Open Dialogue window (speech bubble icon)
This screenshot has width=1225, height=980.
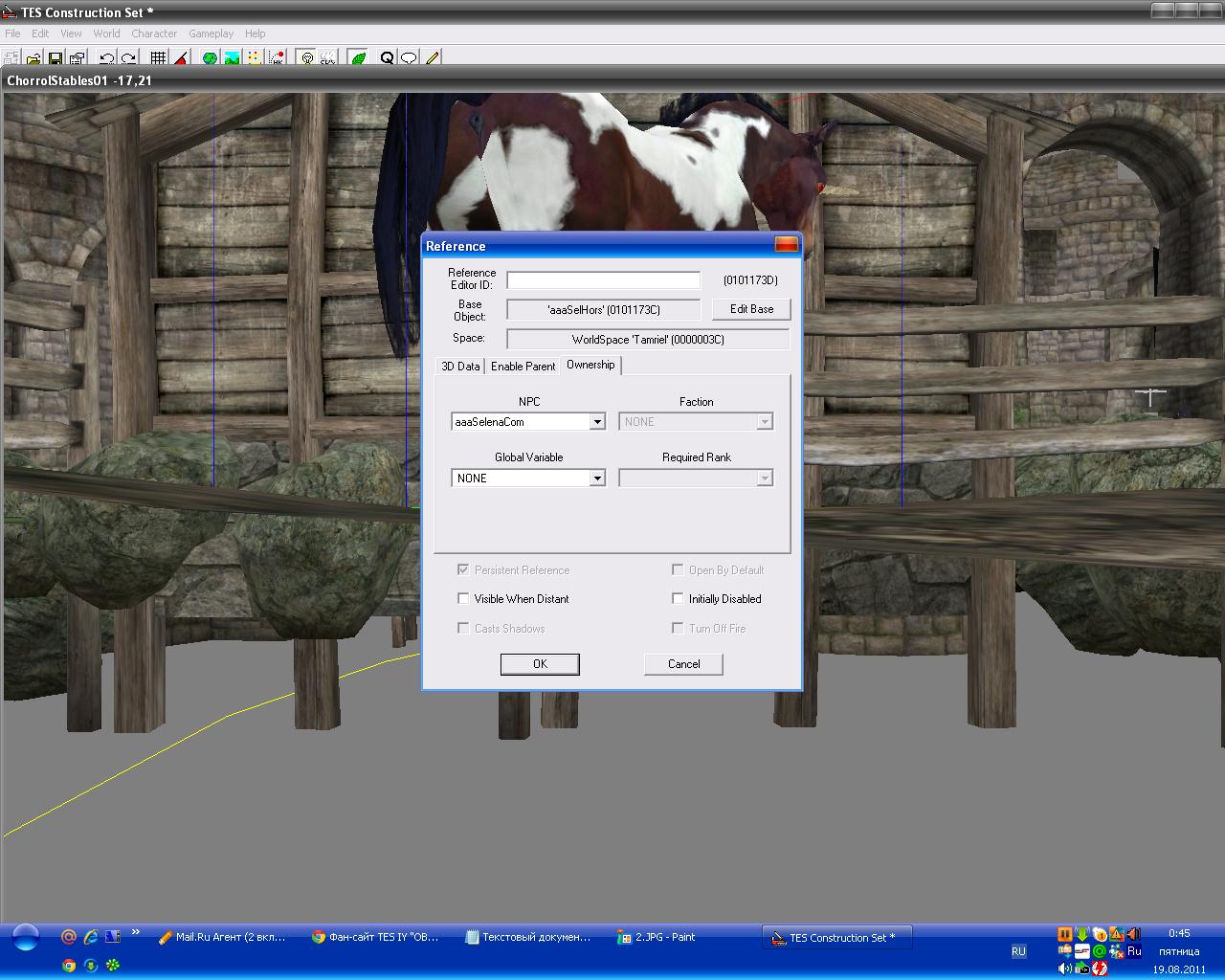click(409, 58)
